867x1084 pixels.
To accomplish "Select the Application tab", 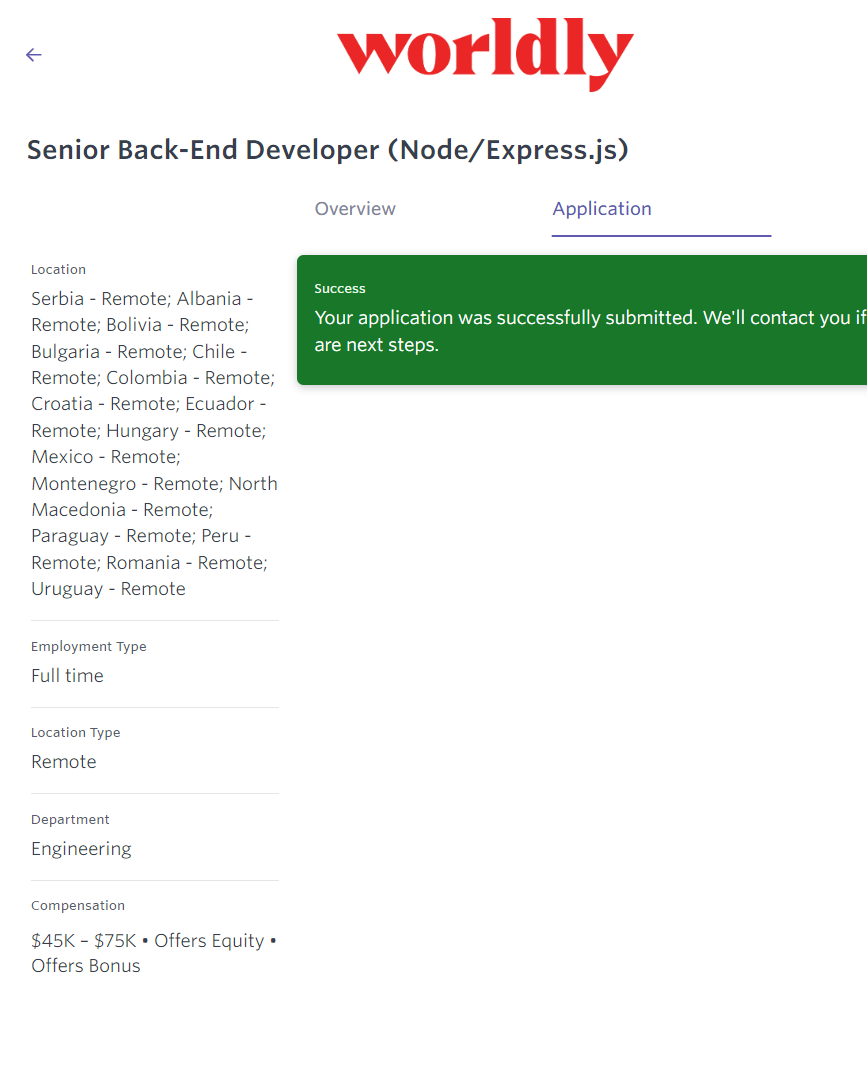I will click(602, 209).
